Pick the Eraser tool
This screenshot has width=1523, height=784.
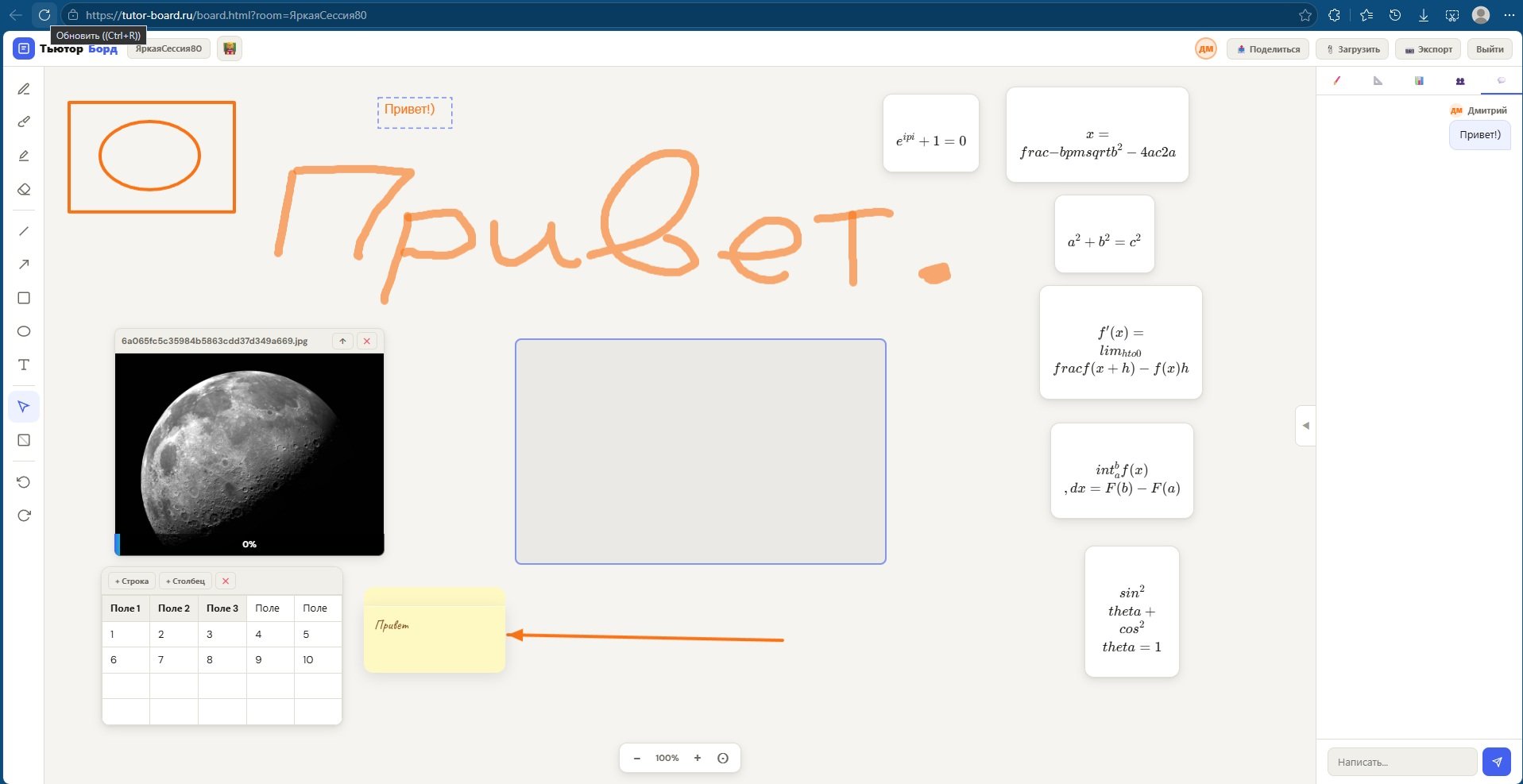24,190
